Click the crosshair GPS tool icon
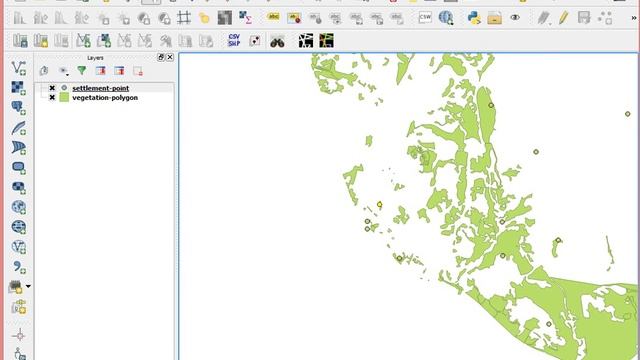640x360 pixels. [x=19, y=336]
